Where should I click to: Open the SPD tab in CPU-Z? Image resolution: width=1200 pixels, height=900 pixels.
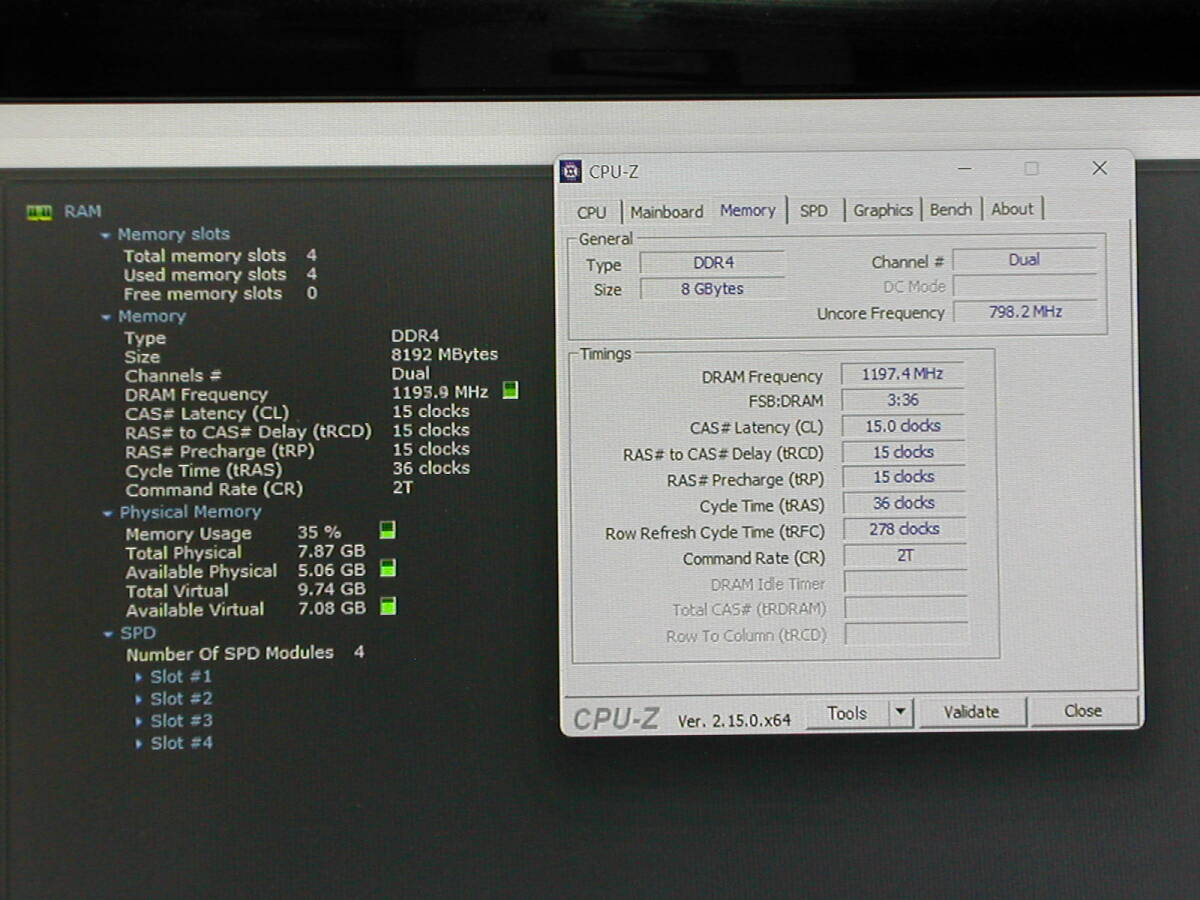[x=814, y=211]
